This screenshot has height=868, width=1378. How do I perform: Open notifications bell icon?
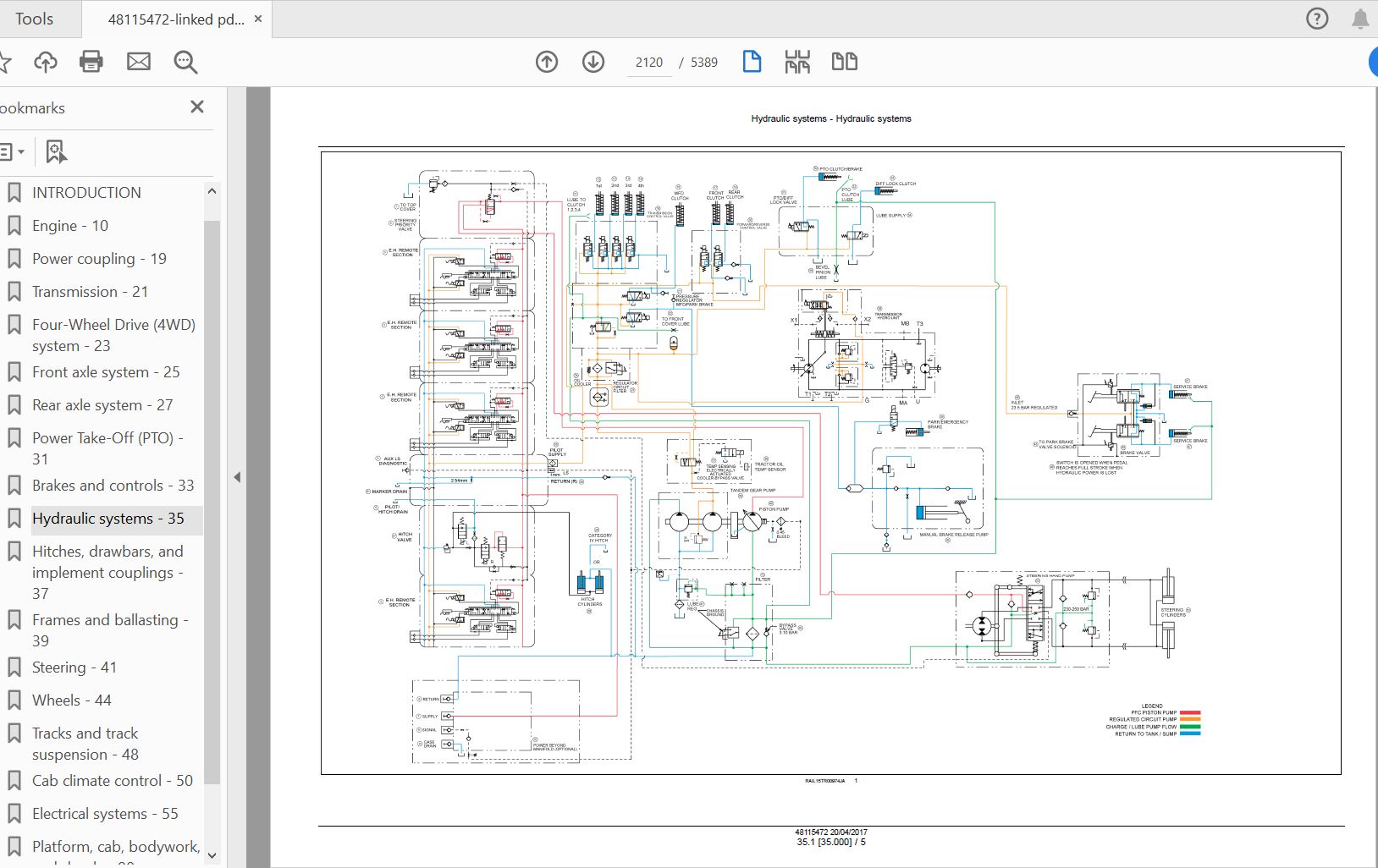pos(1360,19)
